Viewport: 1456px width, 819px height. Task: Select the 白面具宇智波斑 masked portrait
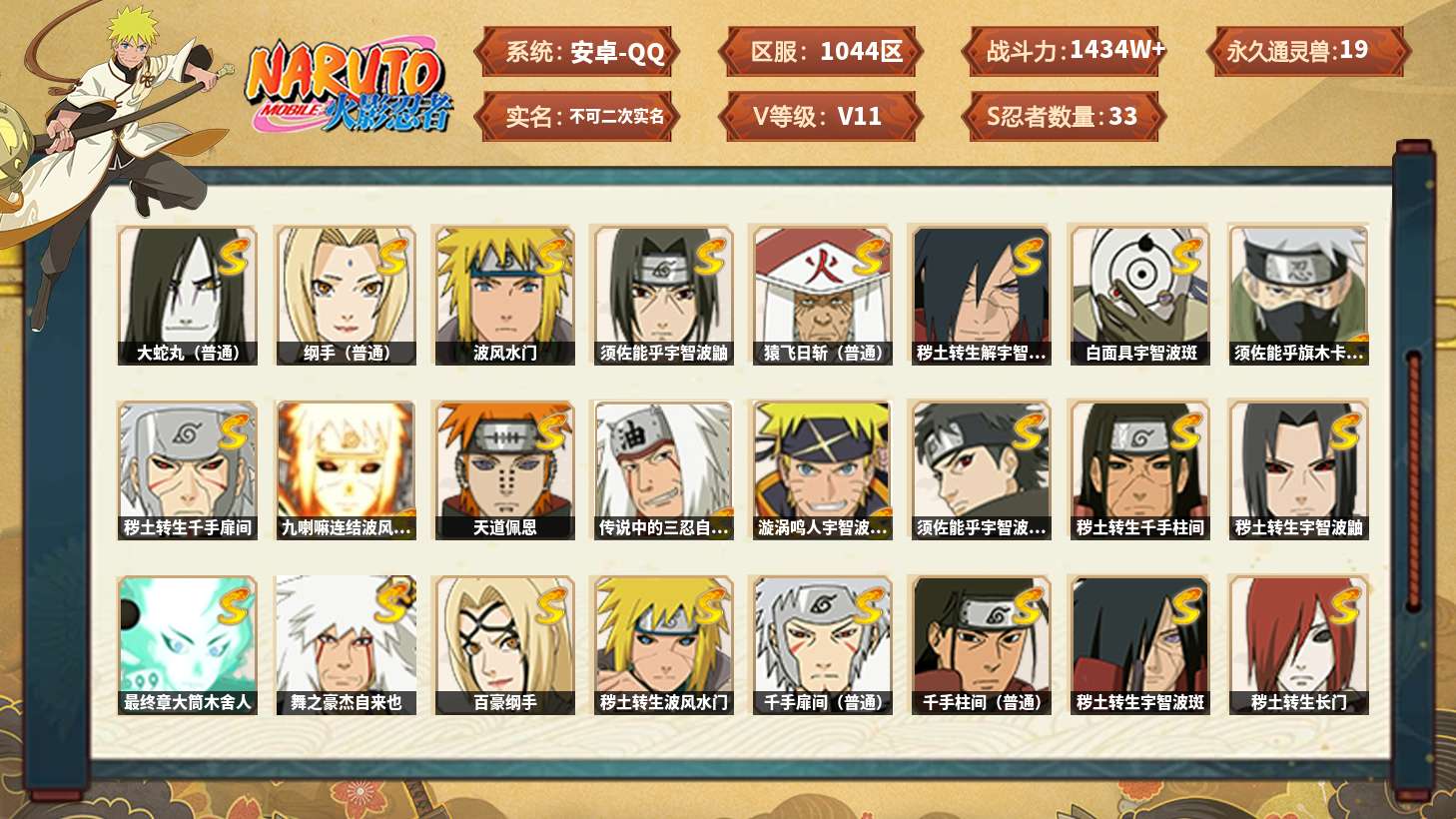pos(1139,296)
